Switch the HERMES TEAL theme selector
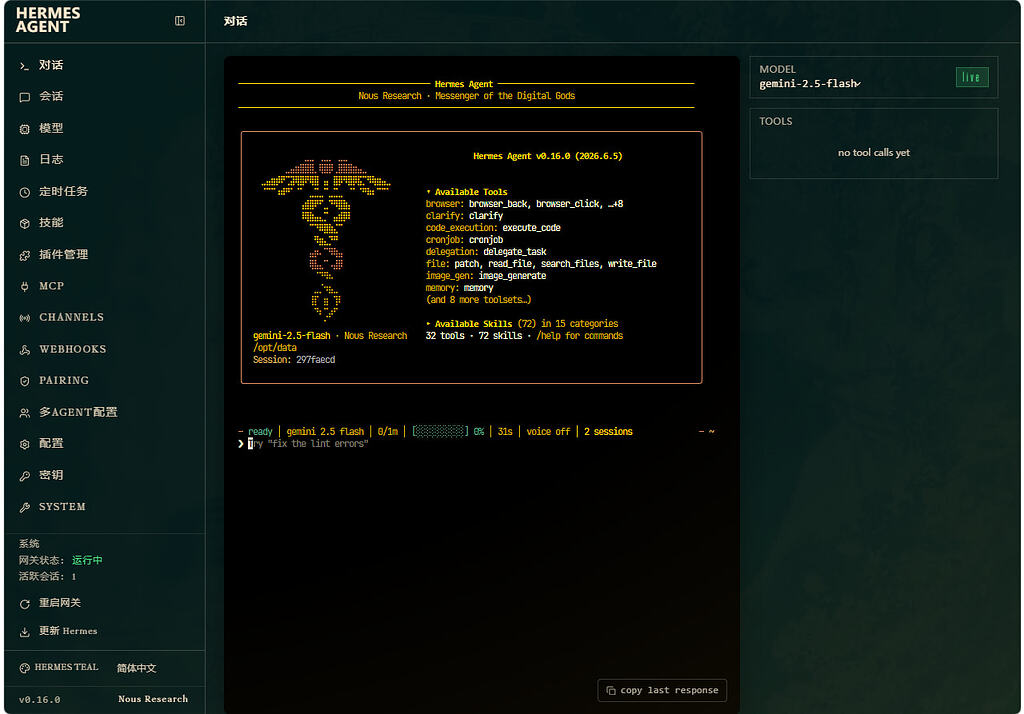1024x714 pixels. [x=59, y=668]
